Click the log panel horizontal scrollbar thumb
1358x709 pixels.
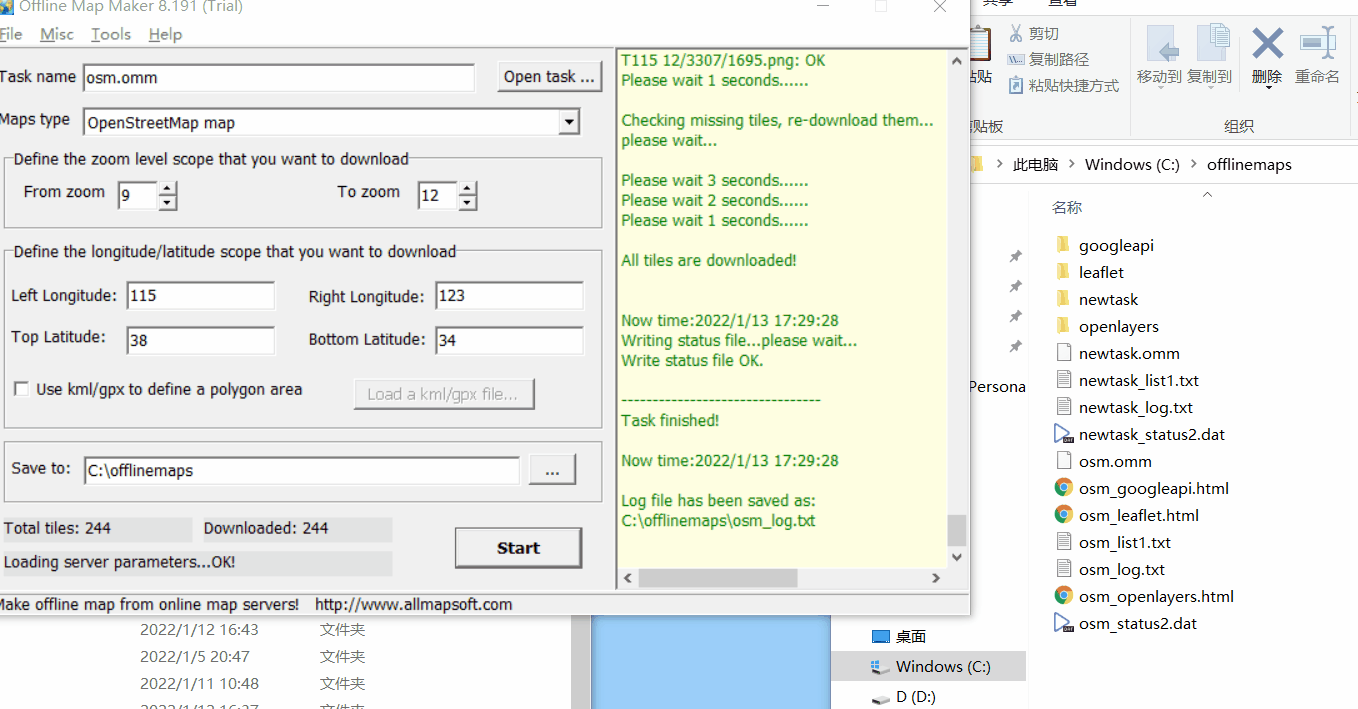[x=718, y=578]
